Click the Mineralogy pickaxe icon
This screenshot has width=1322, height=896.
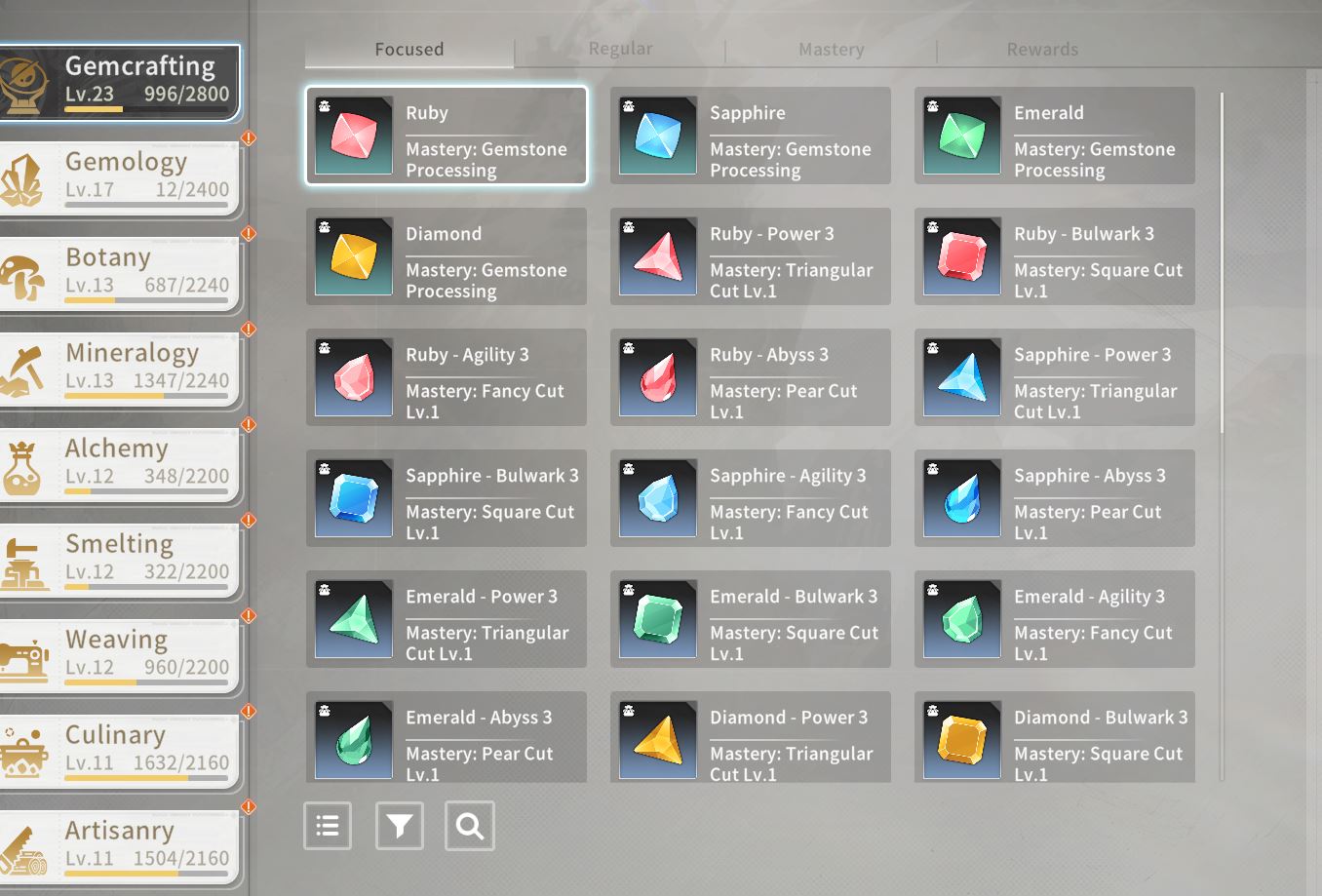click(x=21, y=371)
